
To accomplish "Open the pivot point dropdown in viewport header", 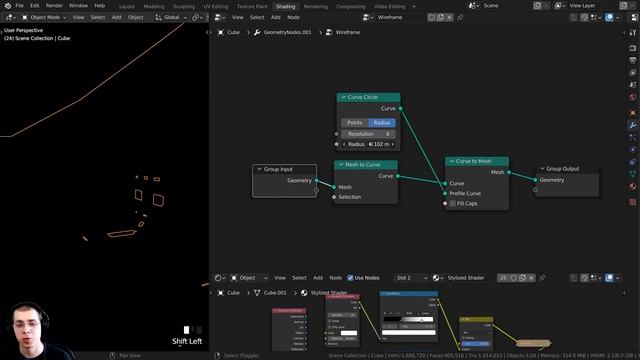I will click(198, 18).
